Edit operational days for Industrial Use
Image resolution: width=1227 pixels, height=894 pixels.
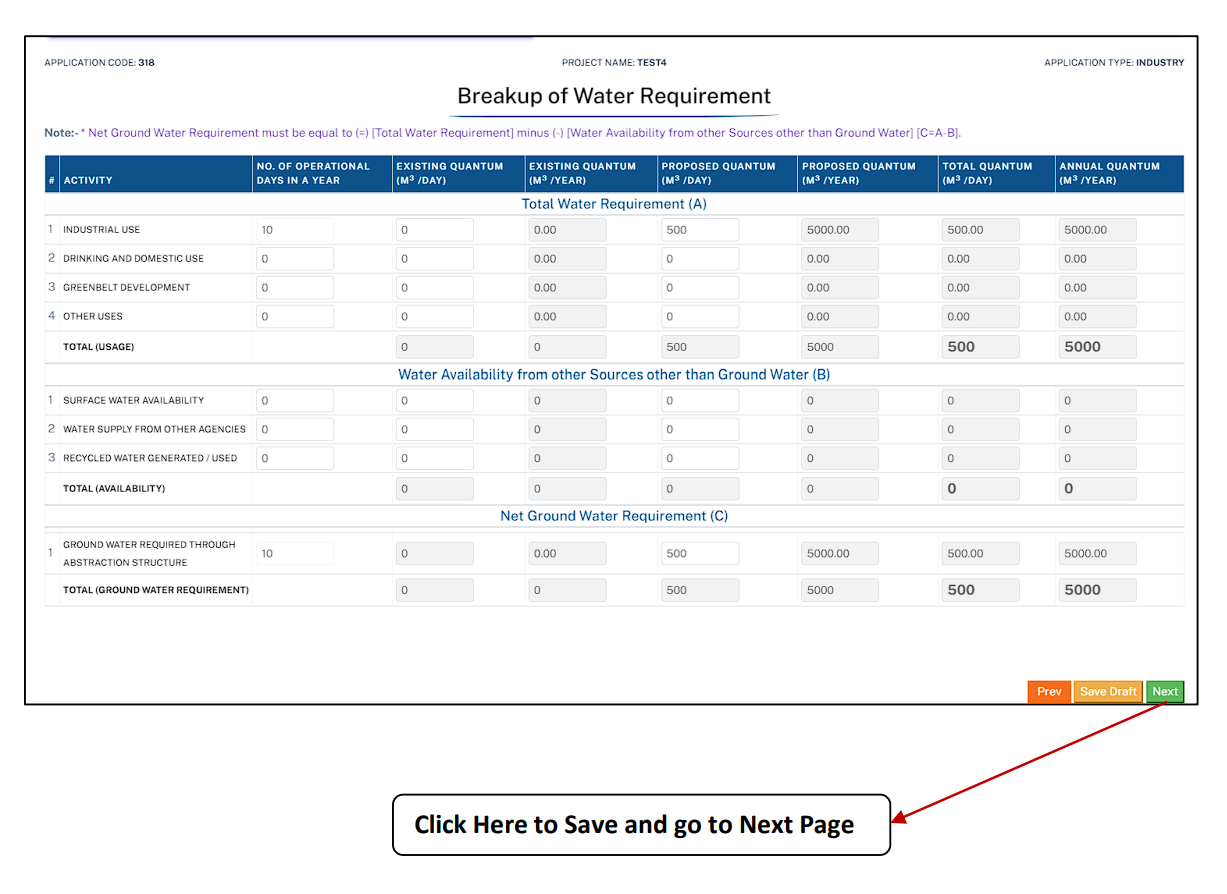[294, 229]
